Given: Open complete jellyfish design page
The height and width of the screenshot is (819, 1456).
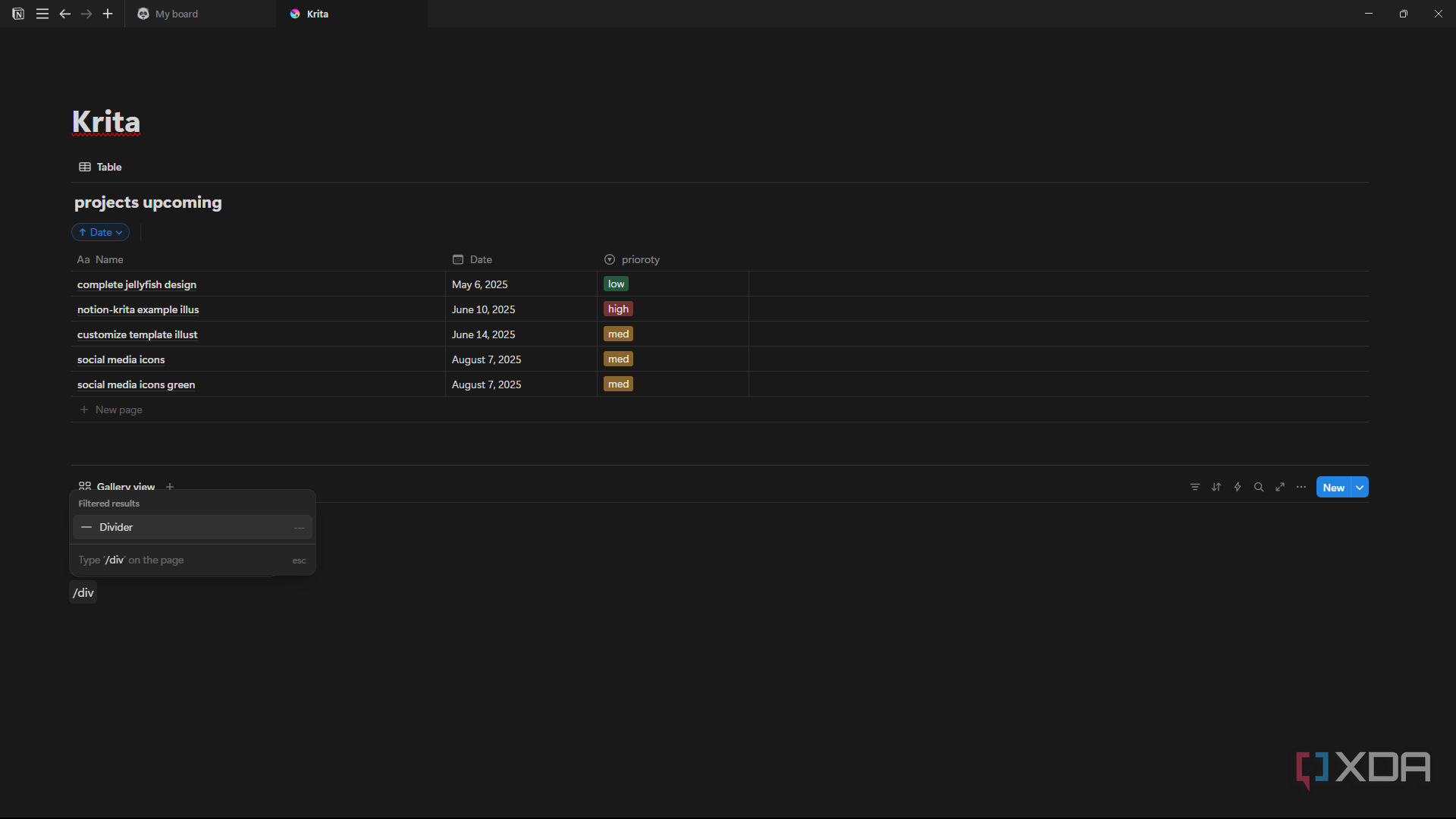Looking at the screenshot, I should [136, 284].
